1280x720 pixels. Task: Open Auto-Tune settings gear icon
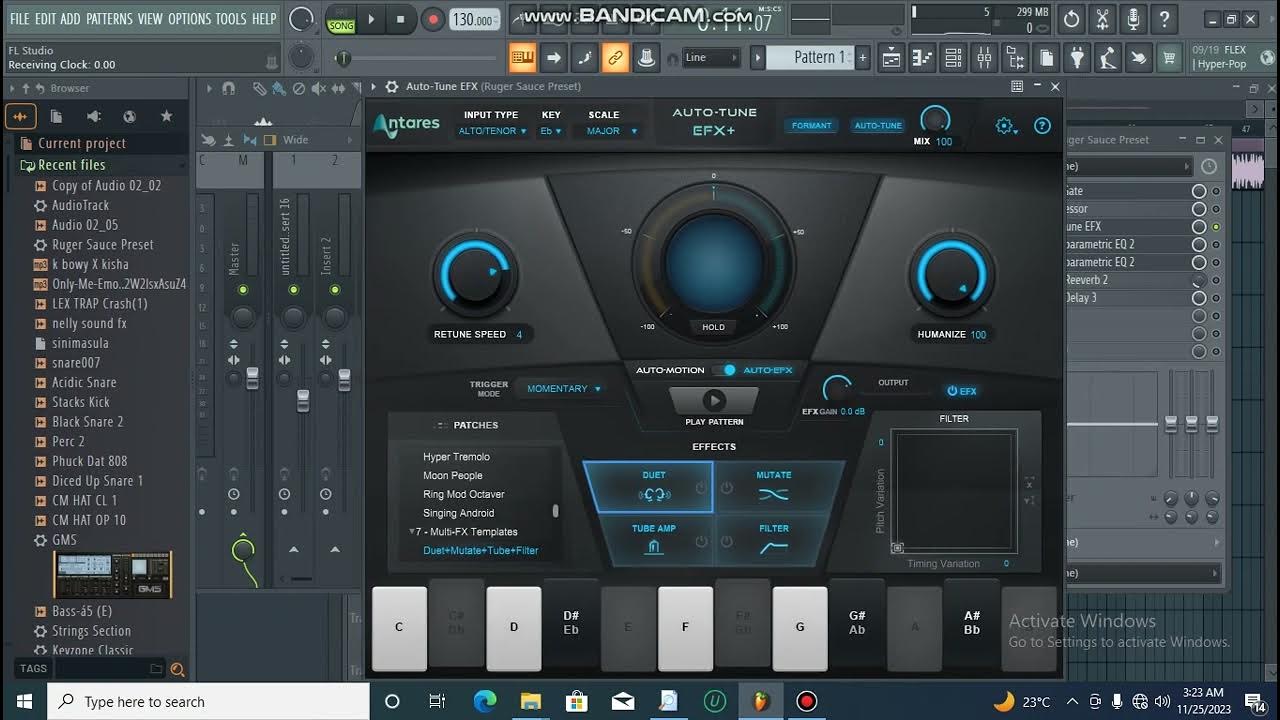(1004, 126)
